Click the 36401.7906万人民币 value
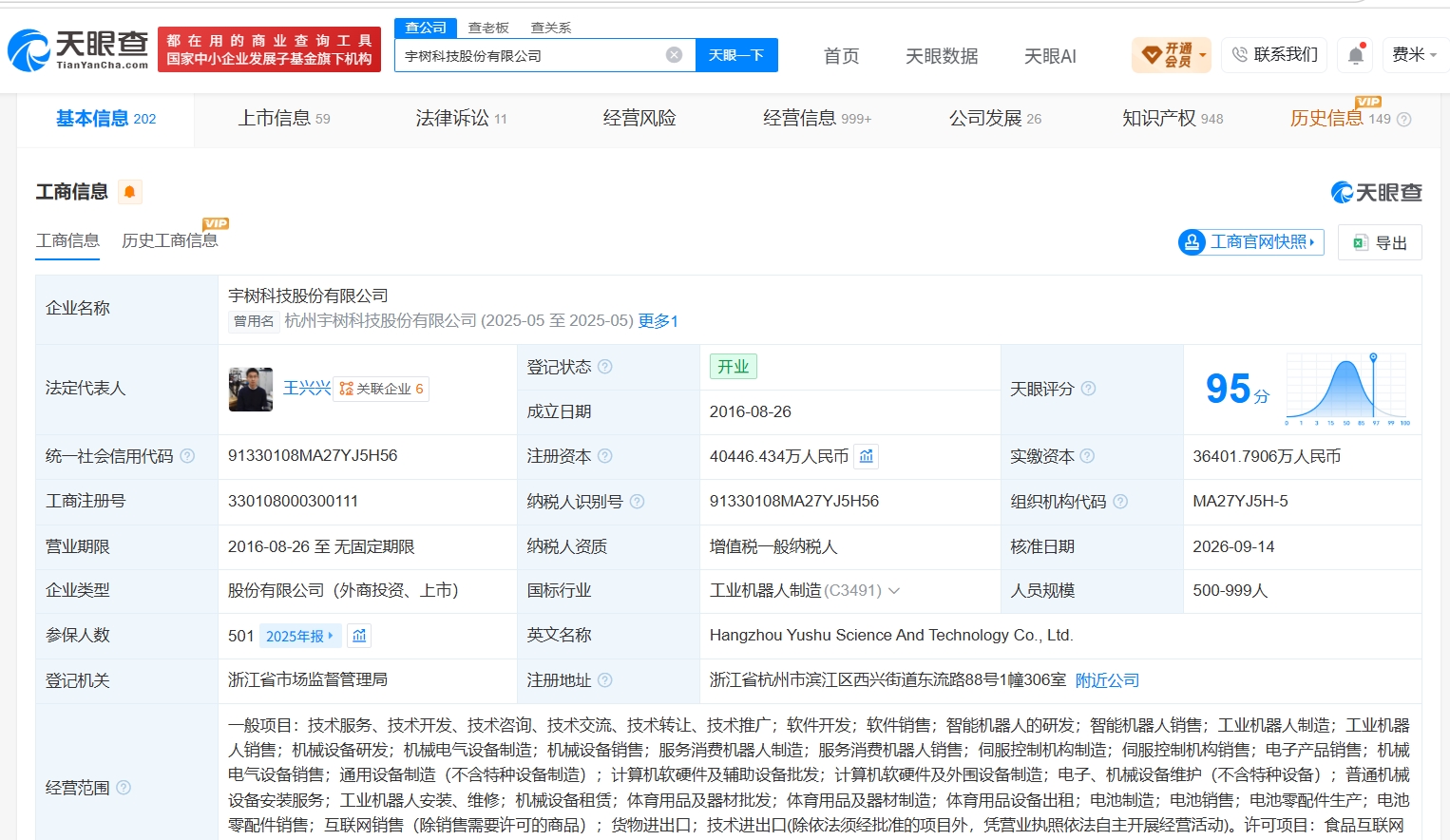 click(1267, 456)
